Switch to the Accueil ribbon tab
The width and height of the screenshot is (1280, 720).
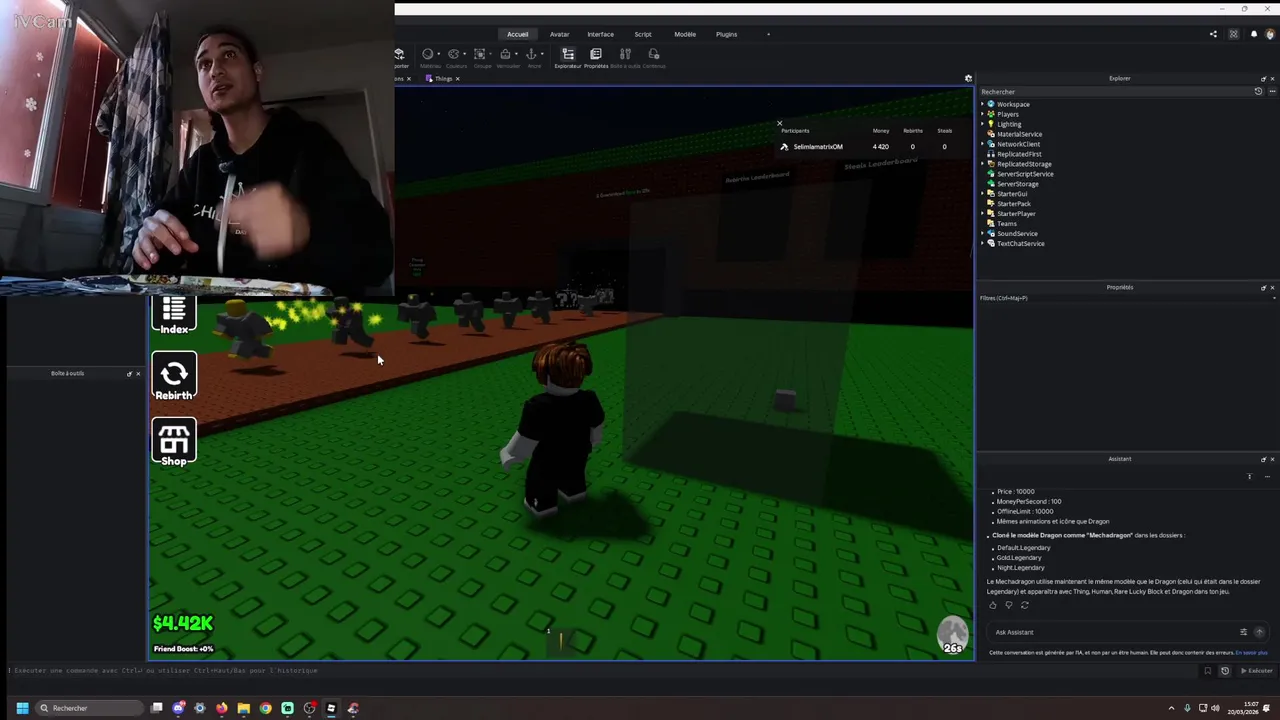point(517,34)
